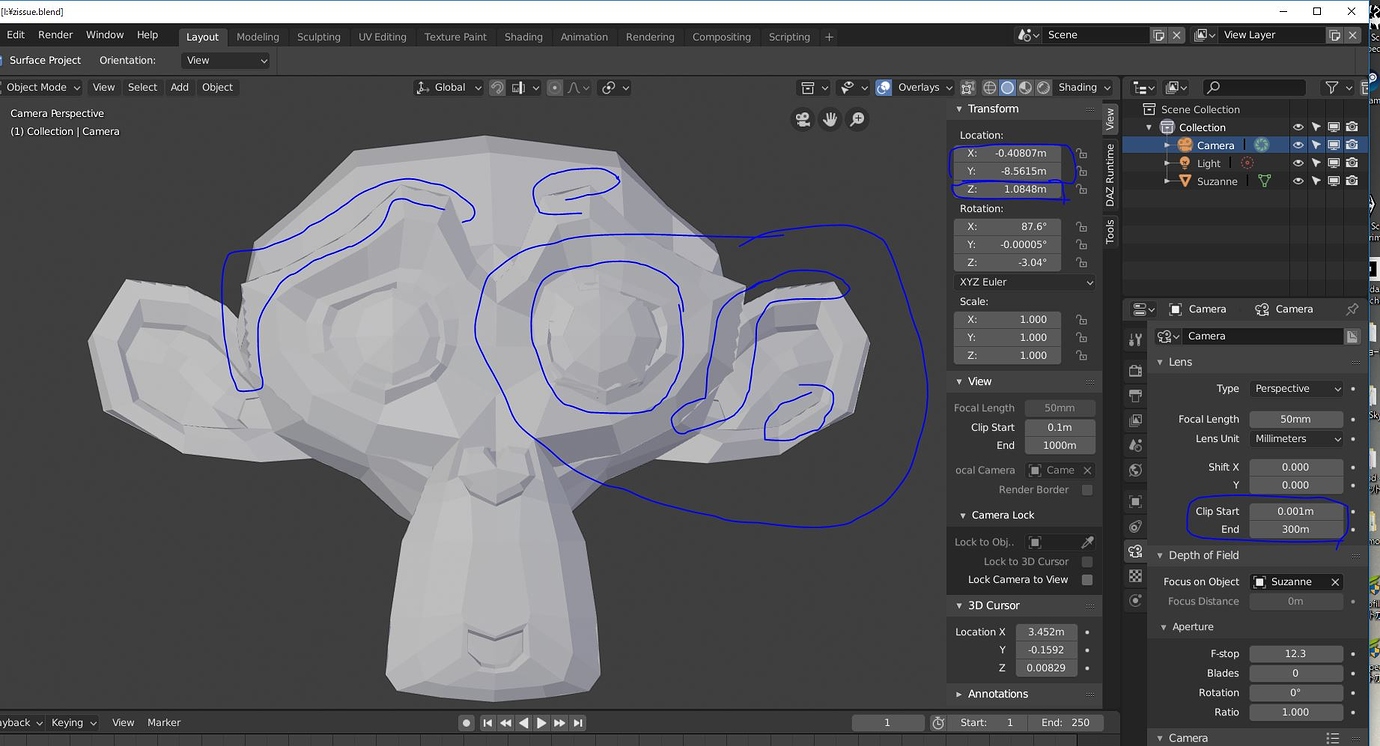Hide Suzanne in viewport with eye icon
This screenshot has height=746, width=1380.
(1298, 181)
